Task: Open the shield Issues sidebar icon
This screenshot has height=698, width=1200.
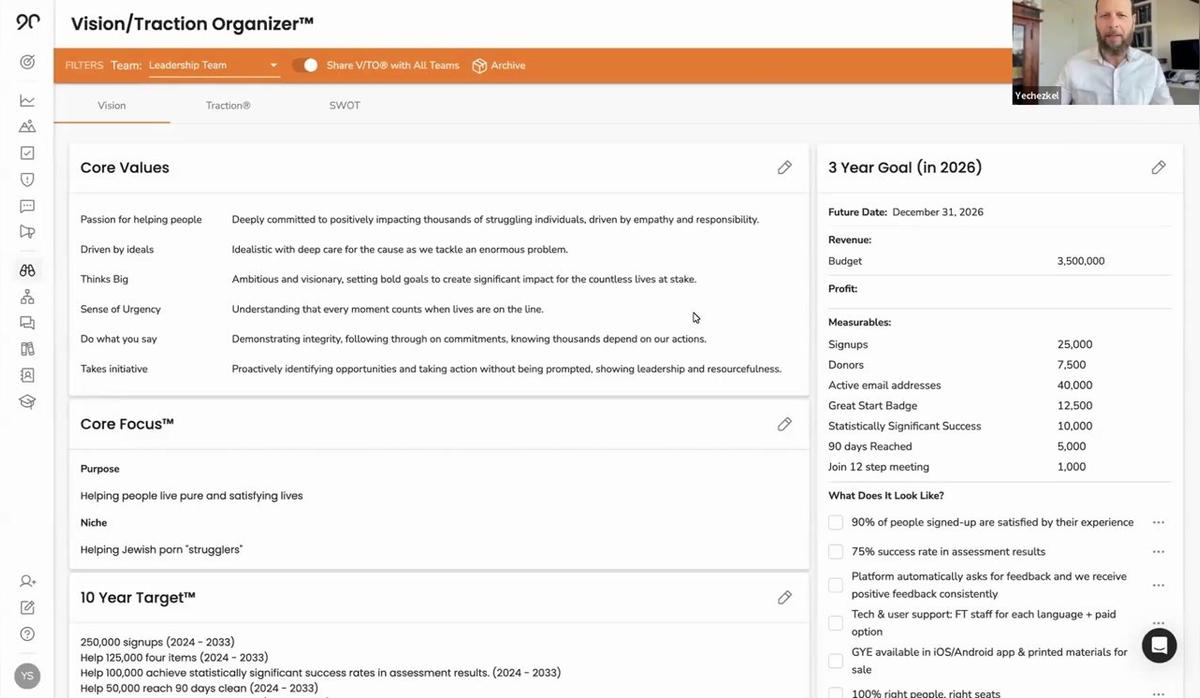Action: 27,180
